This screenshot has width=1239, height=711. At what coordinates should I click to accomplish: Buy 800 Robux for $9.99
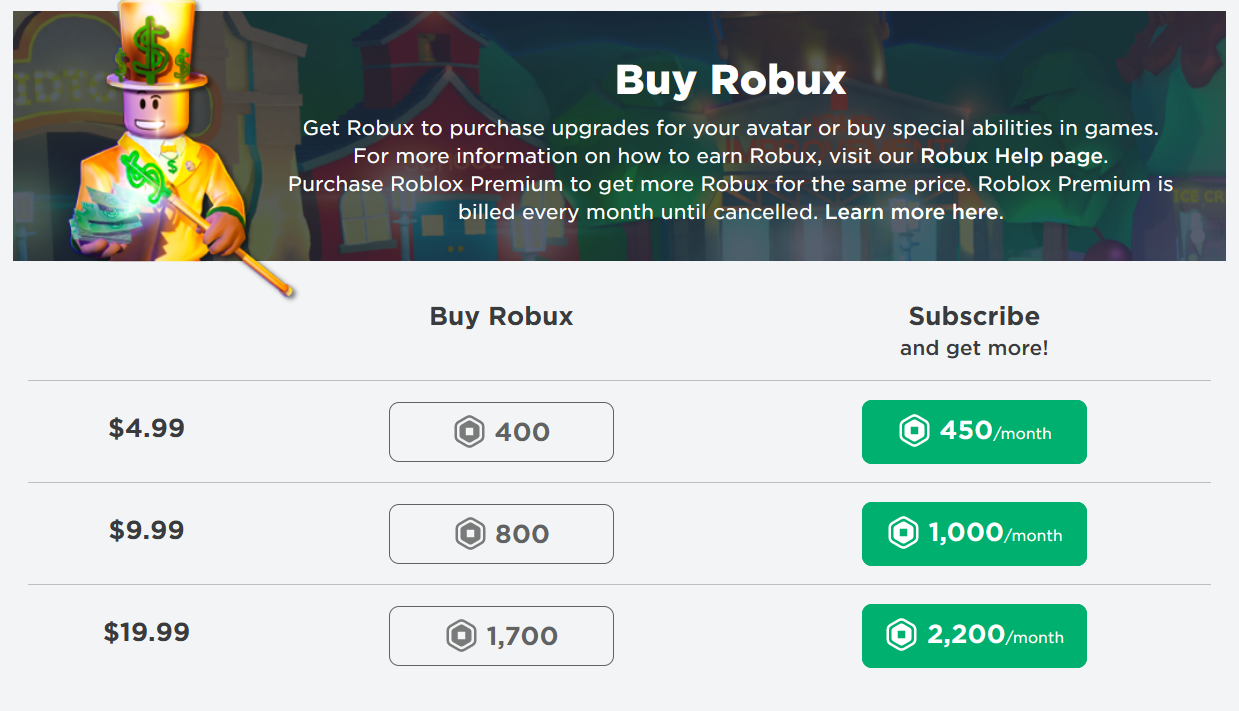[x=501, y=534]
